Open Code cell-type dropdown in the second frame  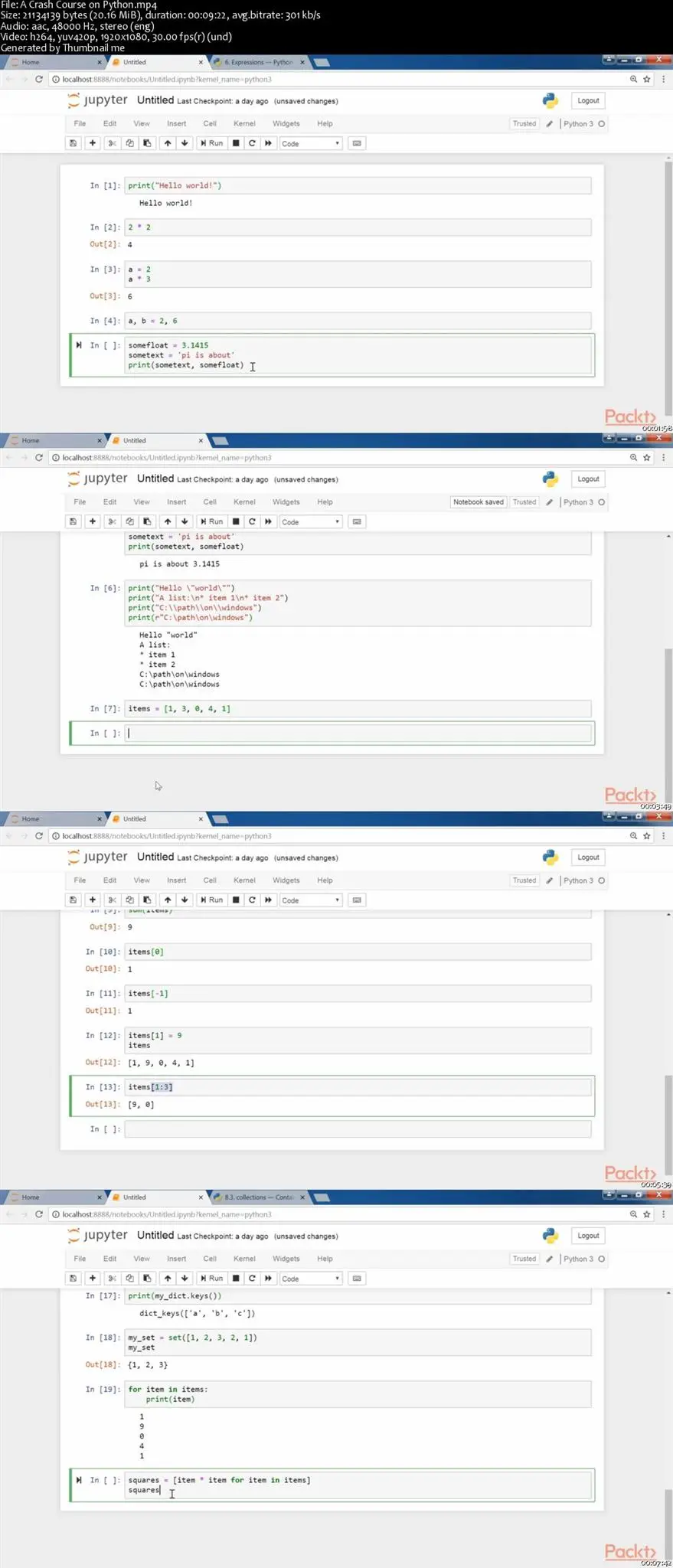[x=310, y=521]
